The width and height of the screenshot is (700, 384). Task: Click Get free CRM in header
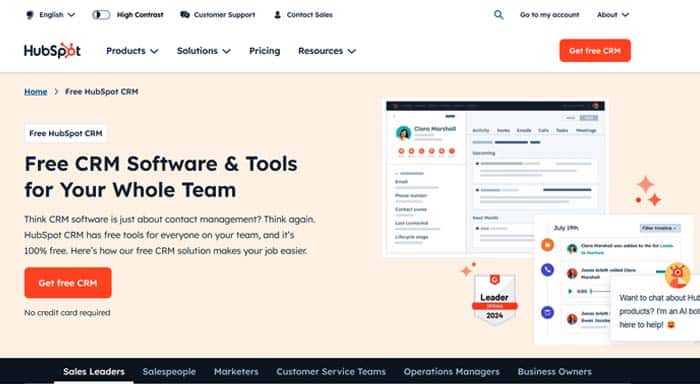[x=595, y=50]
